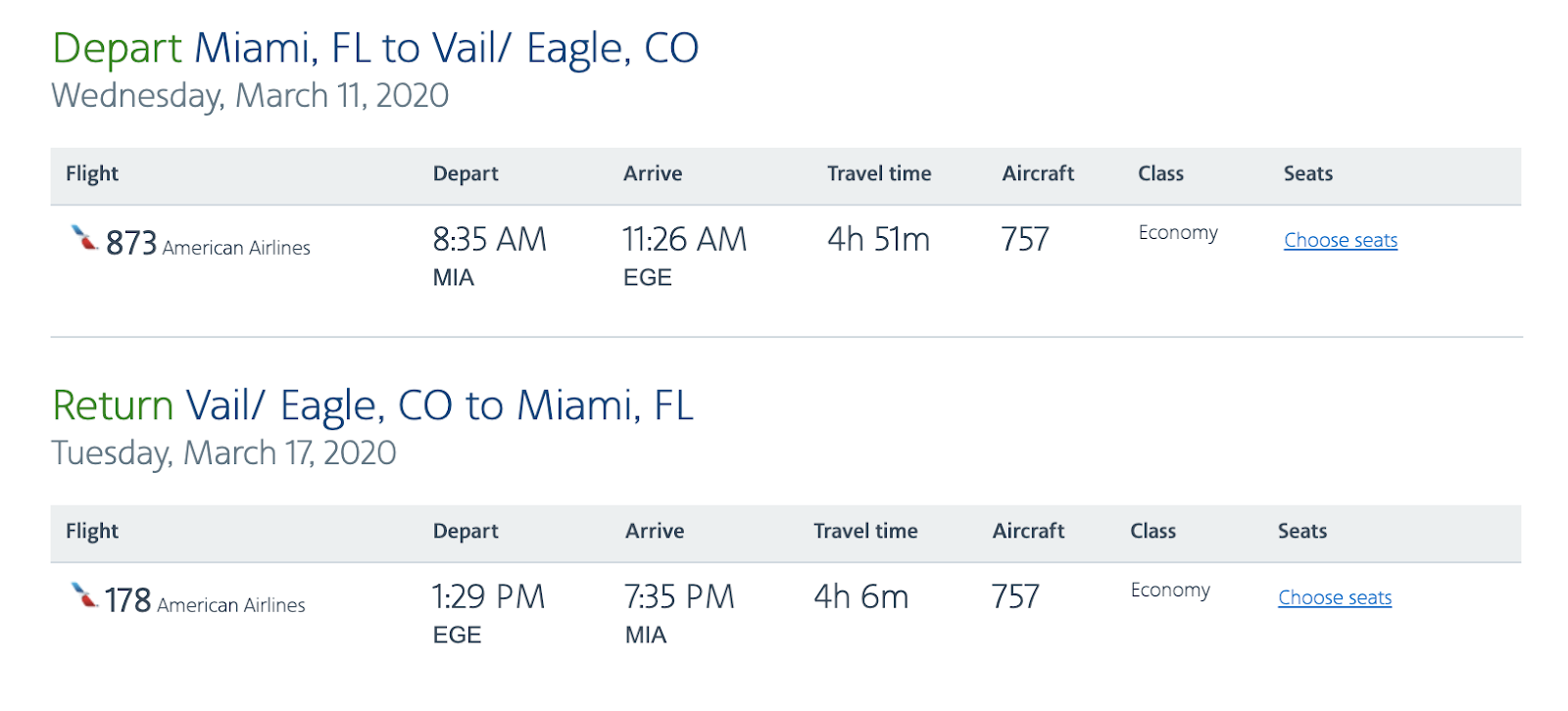
Task: Click the Return Vail/ Eagle heading
Action: click(x=374, y=404)
